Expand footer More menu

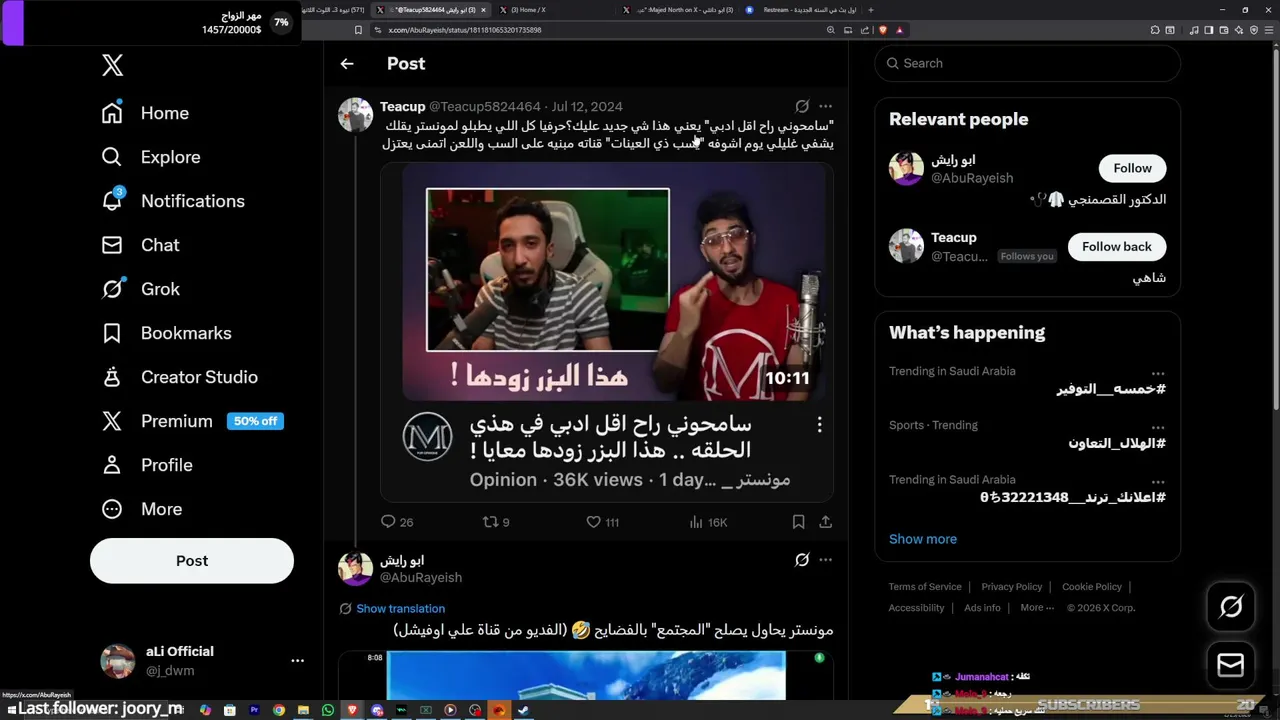coord(1037,608)
